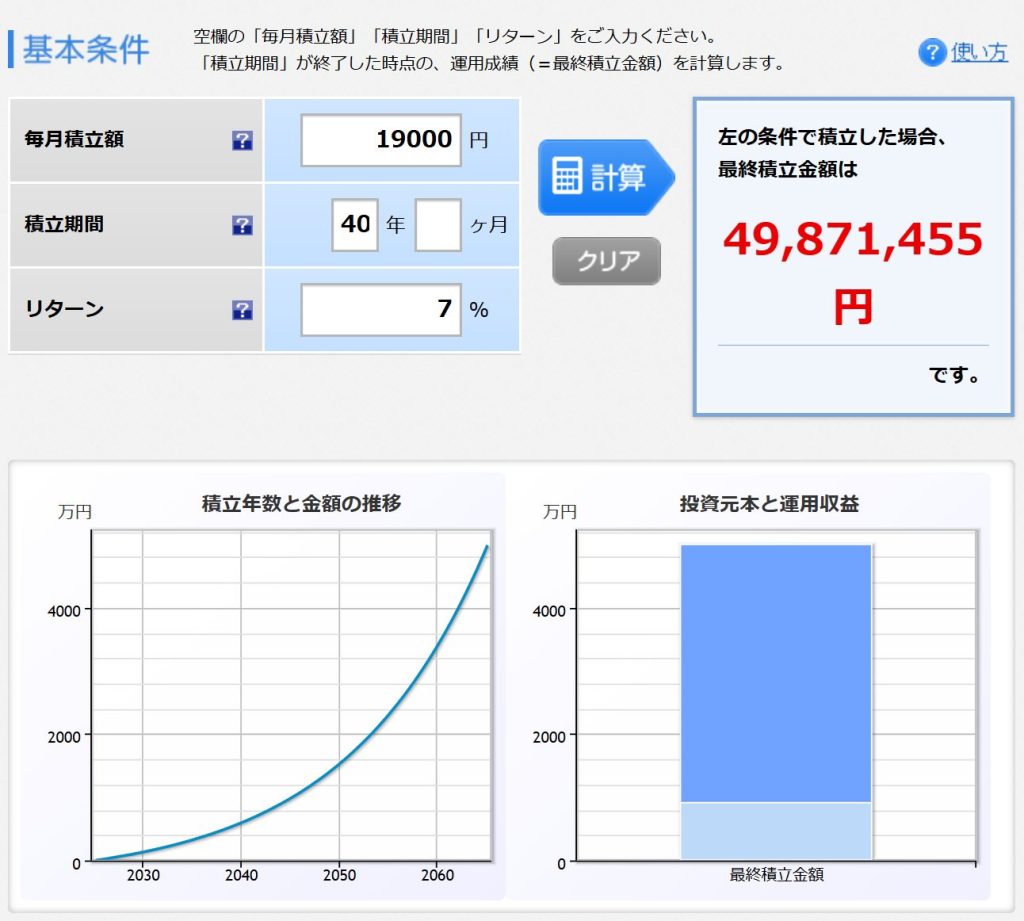Image resolution: width=1024 pixels, height=921 pixels.
Task: Click the empty ヶ月 input box
Action: [x=438, y=225]
